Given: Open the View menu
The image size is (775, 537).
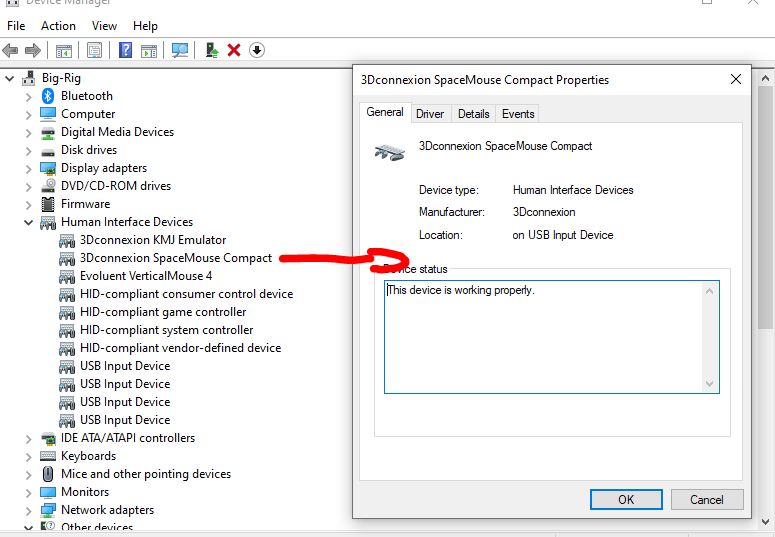Looking at the screenshot, I should point(104,26).
